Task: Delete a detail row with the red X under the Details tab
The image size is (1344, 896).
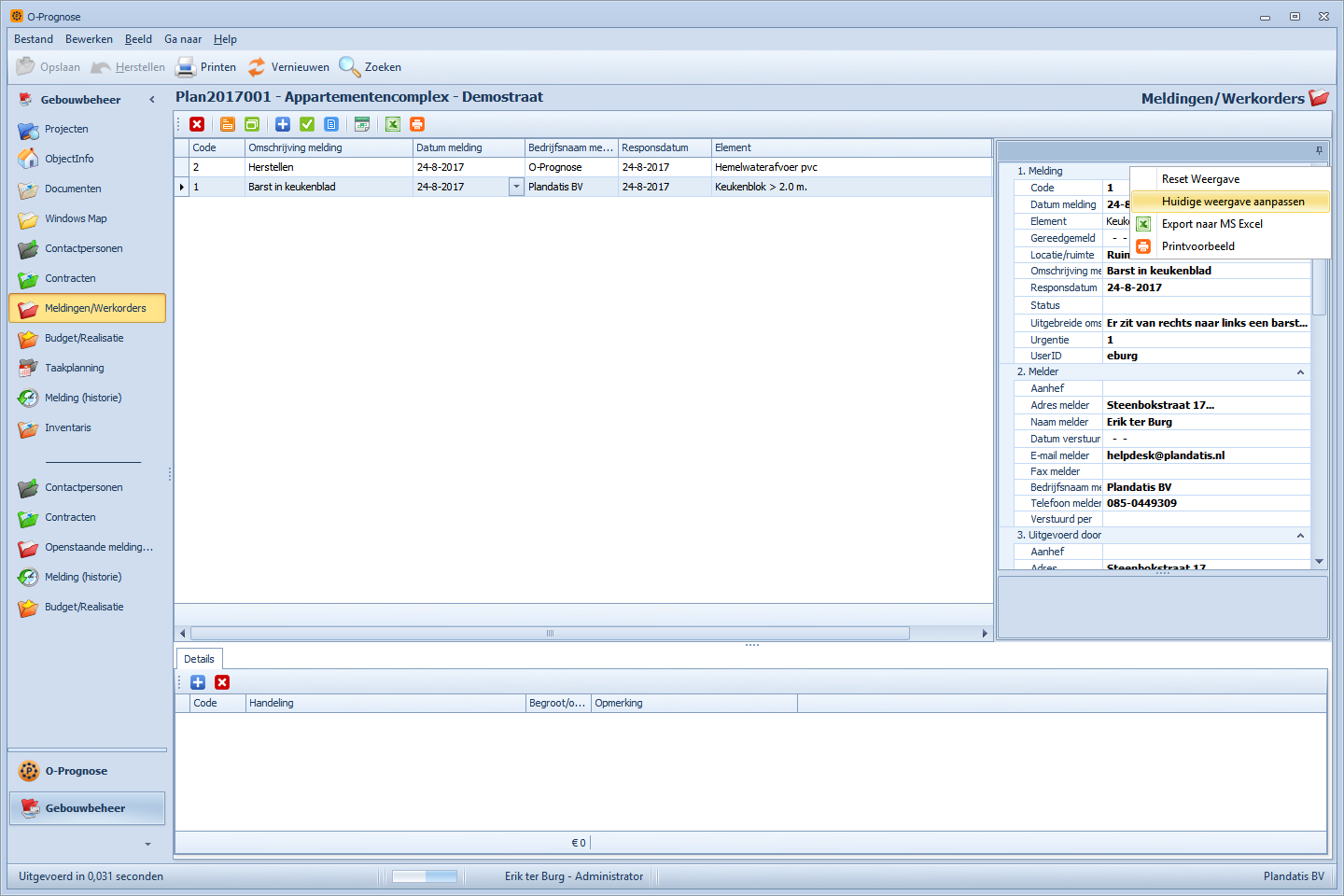Action: 222,682
